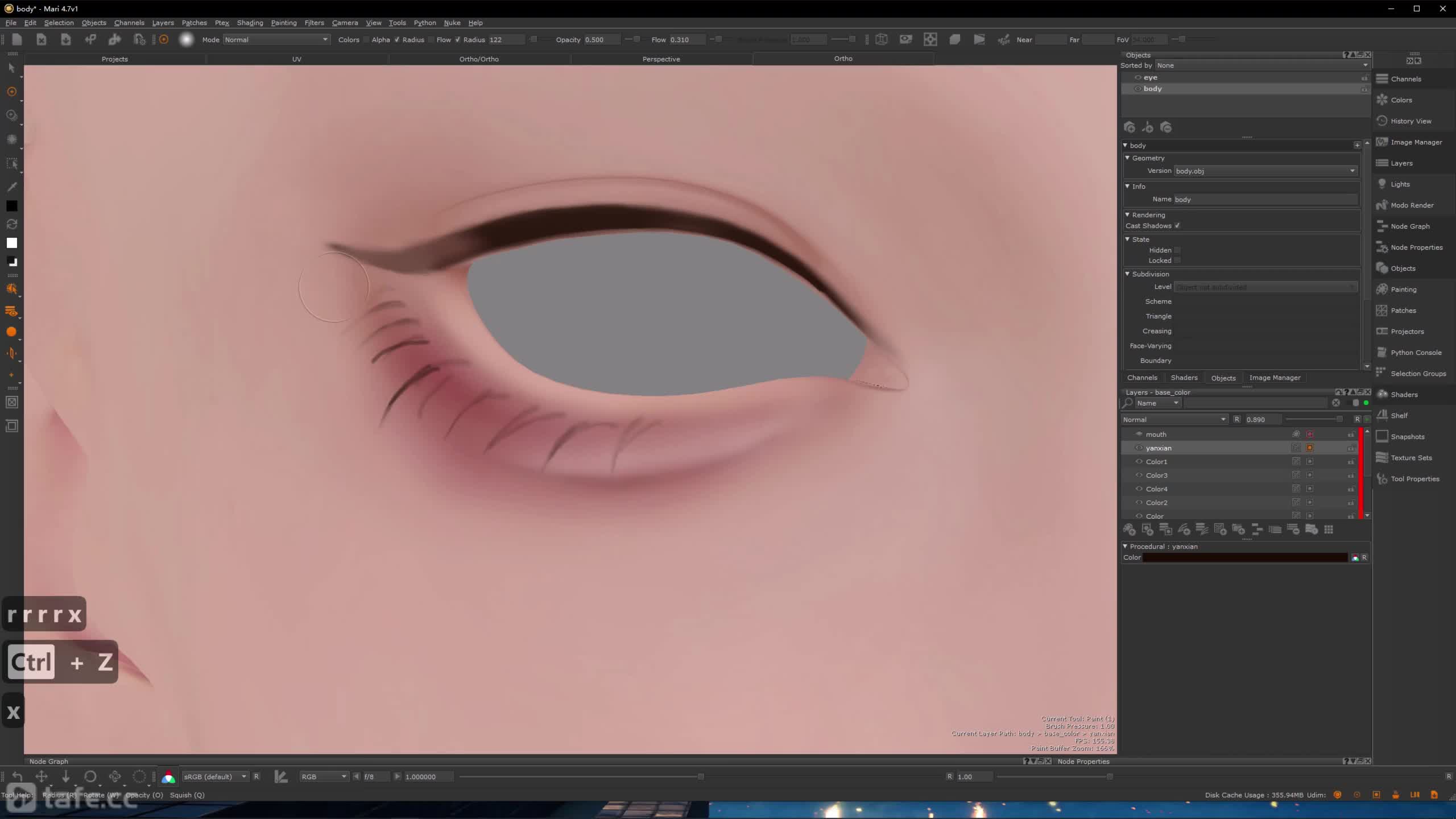This screenshot has width=1456, height=819.
Task: Open Snapshots palette
Action: [1407, 437]
